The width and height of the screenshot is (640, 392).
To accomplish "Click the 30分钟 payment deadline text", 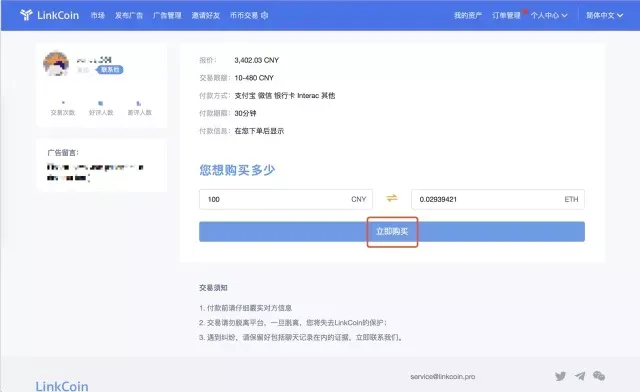I will coord(245,113).
